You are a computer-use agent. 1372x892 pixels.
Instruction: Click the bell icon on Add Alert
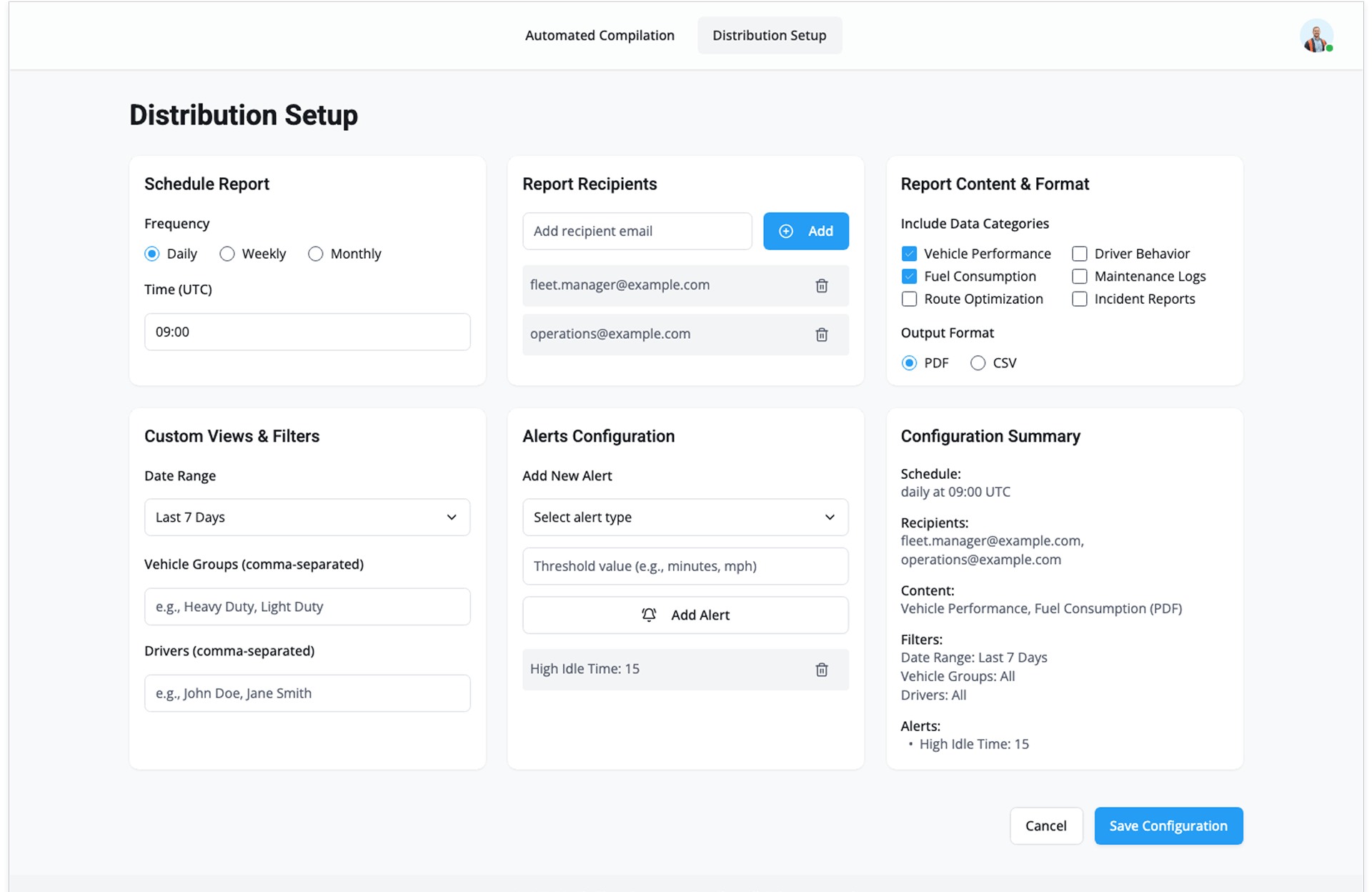coord(649,615)
